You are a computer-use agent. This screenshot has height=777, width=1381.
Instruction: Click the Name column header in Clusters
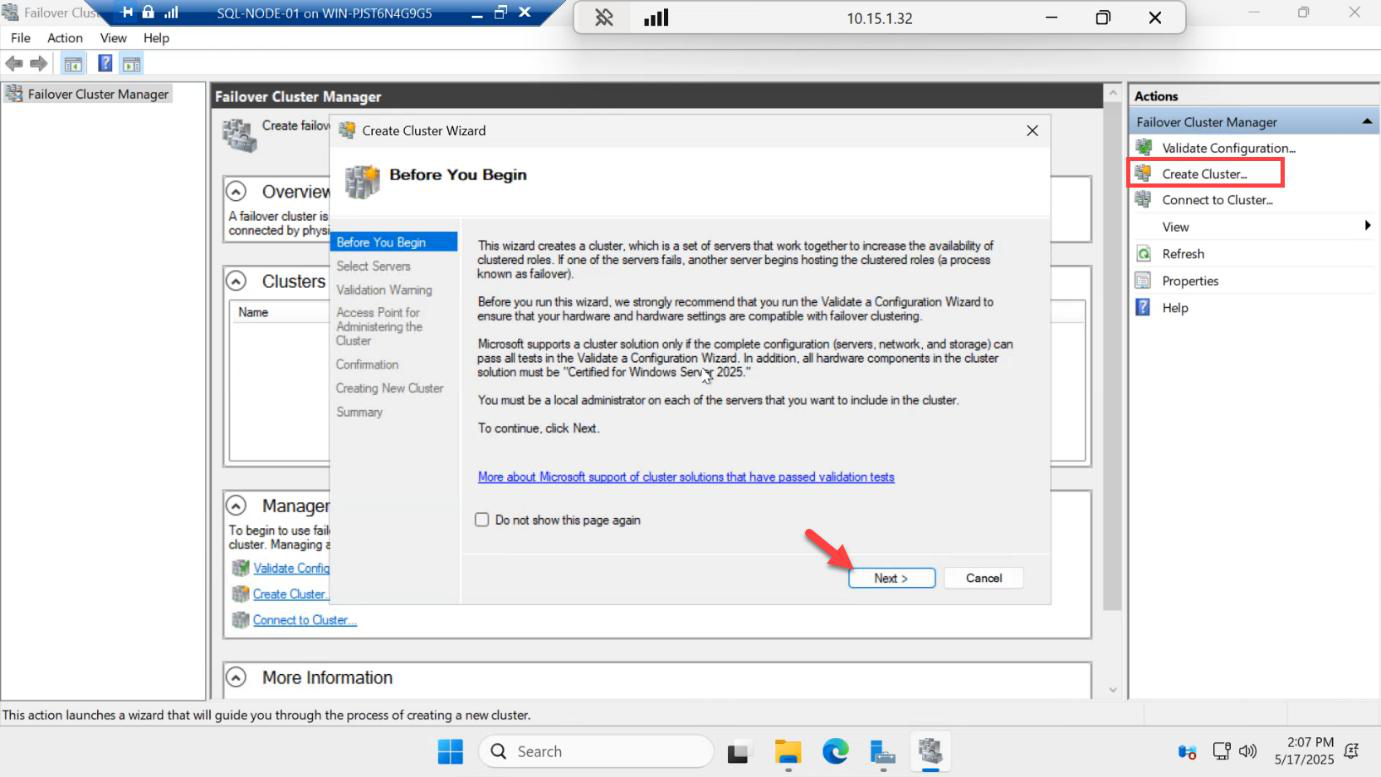point(253,312)
